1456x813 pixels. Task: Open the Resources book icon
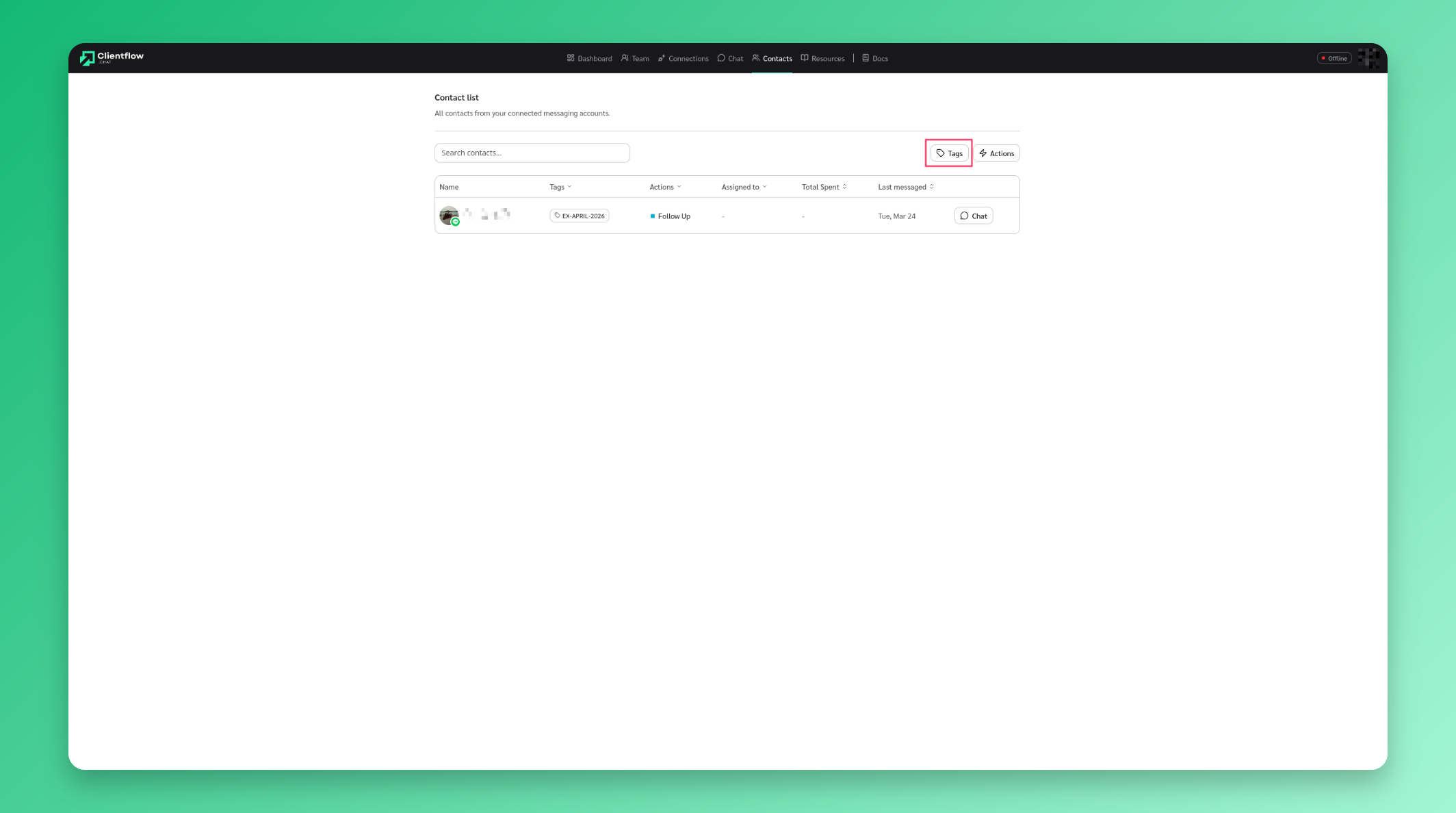(x=805, y=58)
